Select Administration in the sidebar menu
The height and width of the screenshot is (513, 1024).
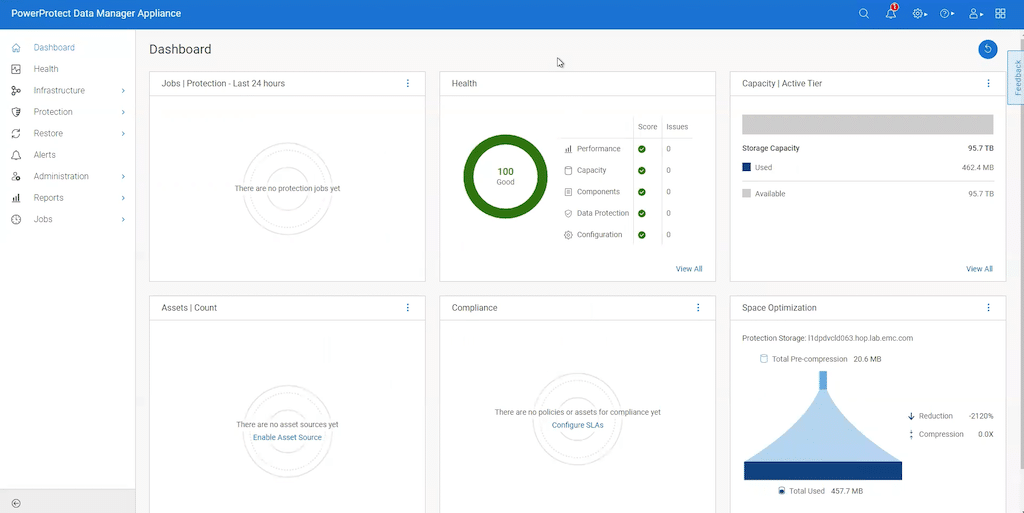[x=61, y=176]
